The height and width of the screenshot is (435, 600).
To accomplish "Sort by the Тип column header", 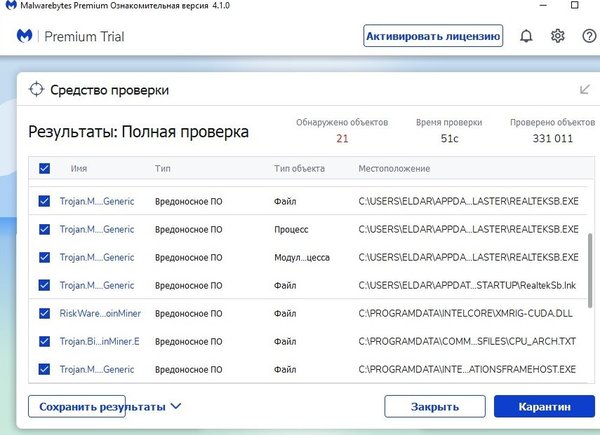I will [163, 168].
